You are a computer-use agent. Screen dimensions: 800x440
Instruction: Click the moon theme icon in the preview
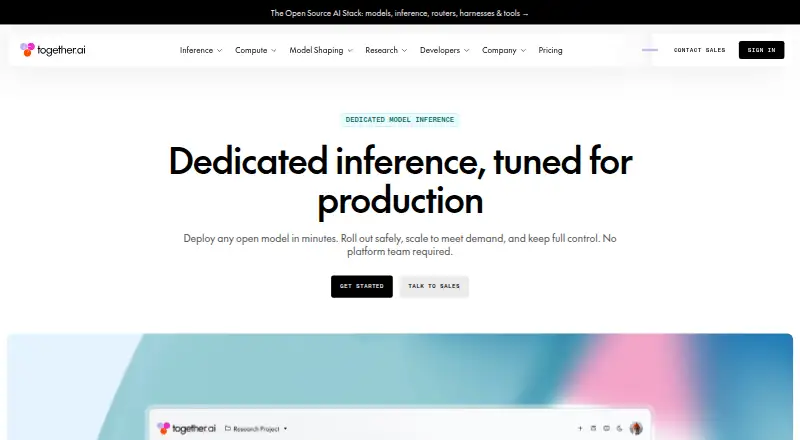[619, 428]
